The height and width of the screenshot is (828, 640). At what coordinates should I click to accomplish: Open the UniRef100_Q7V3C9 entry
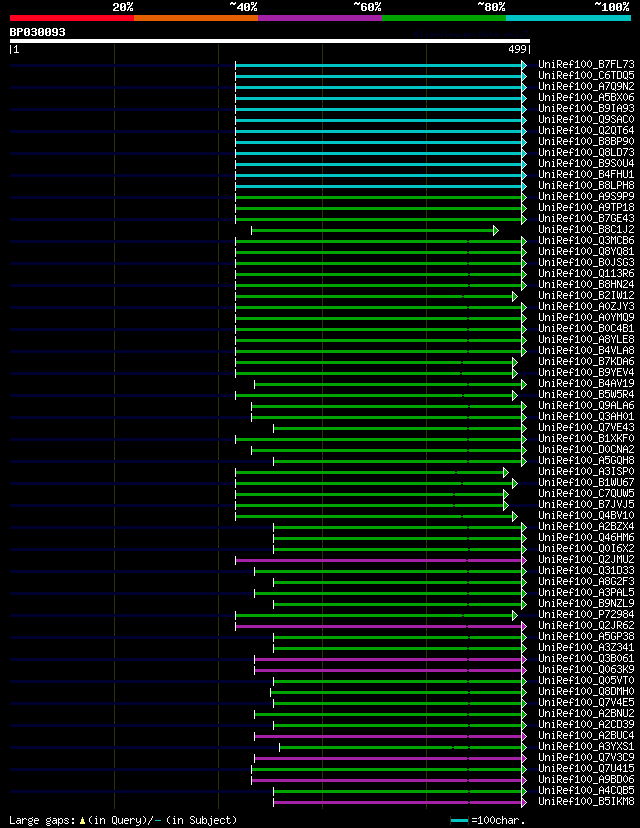586,758
